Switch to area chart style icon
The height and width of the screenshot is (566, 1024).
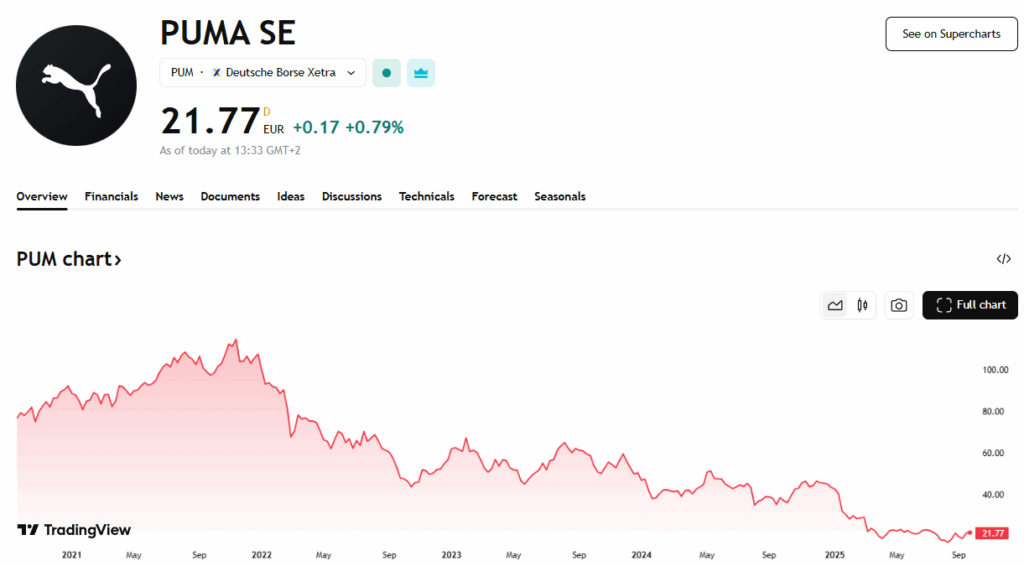(x=835, y=305)
